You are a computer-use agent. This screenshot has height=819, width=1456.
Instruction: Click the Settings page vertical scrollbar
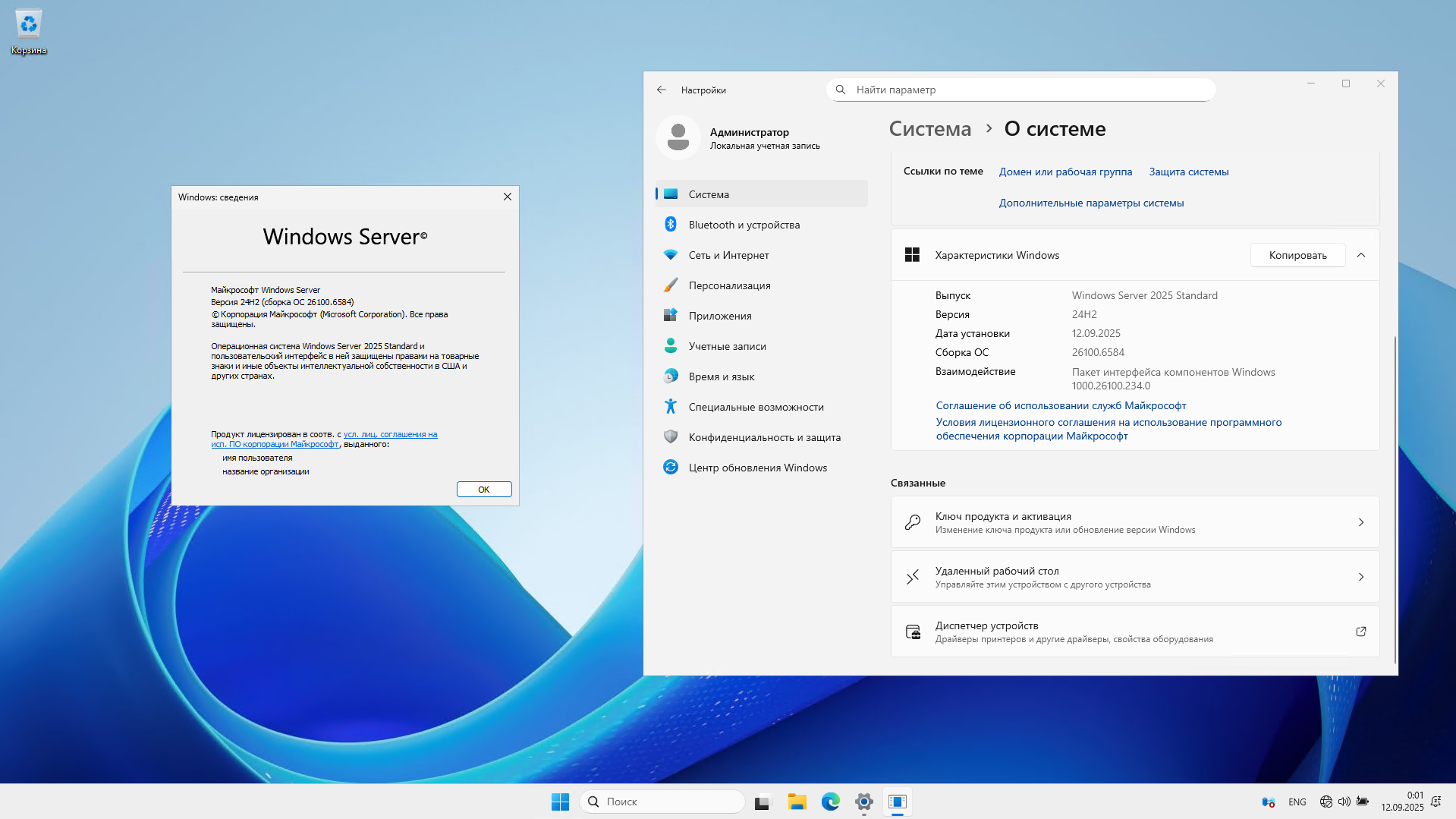(1395, 501)
